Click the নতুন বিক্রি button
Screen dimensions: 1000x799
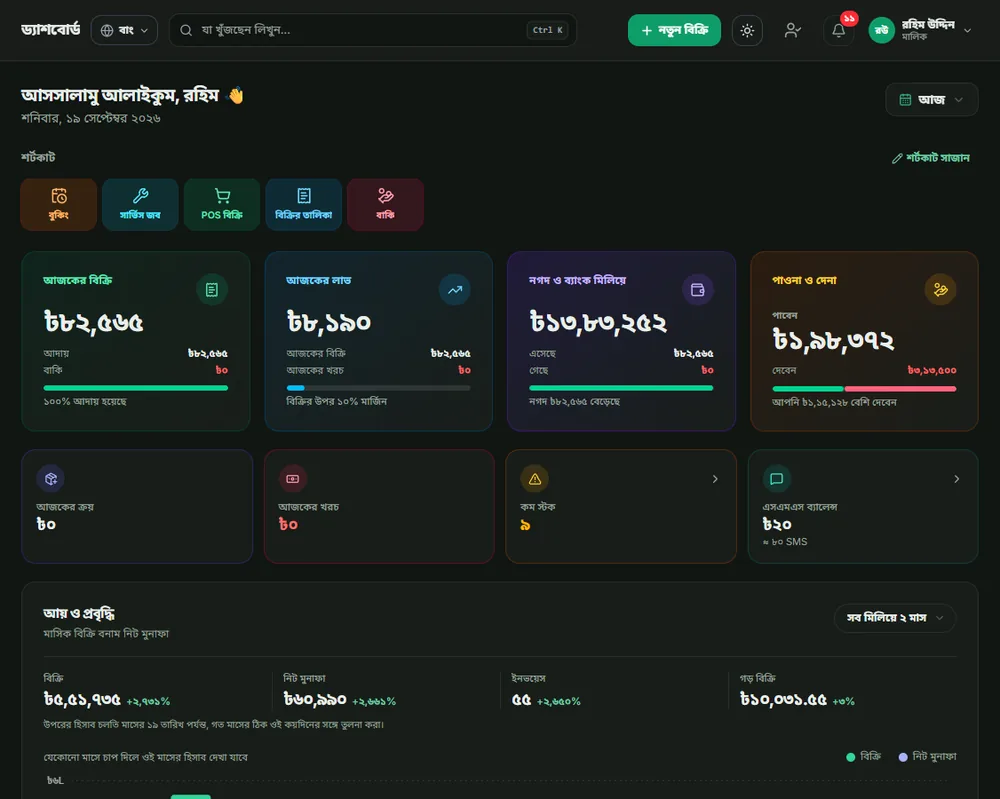[674, 30]
